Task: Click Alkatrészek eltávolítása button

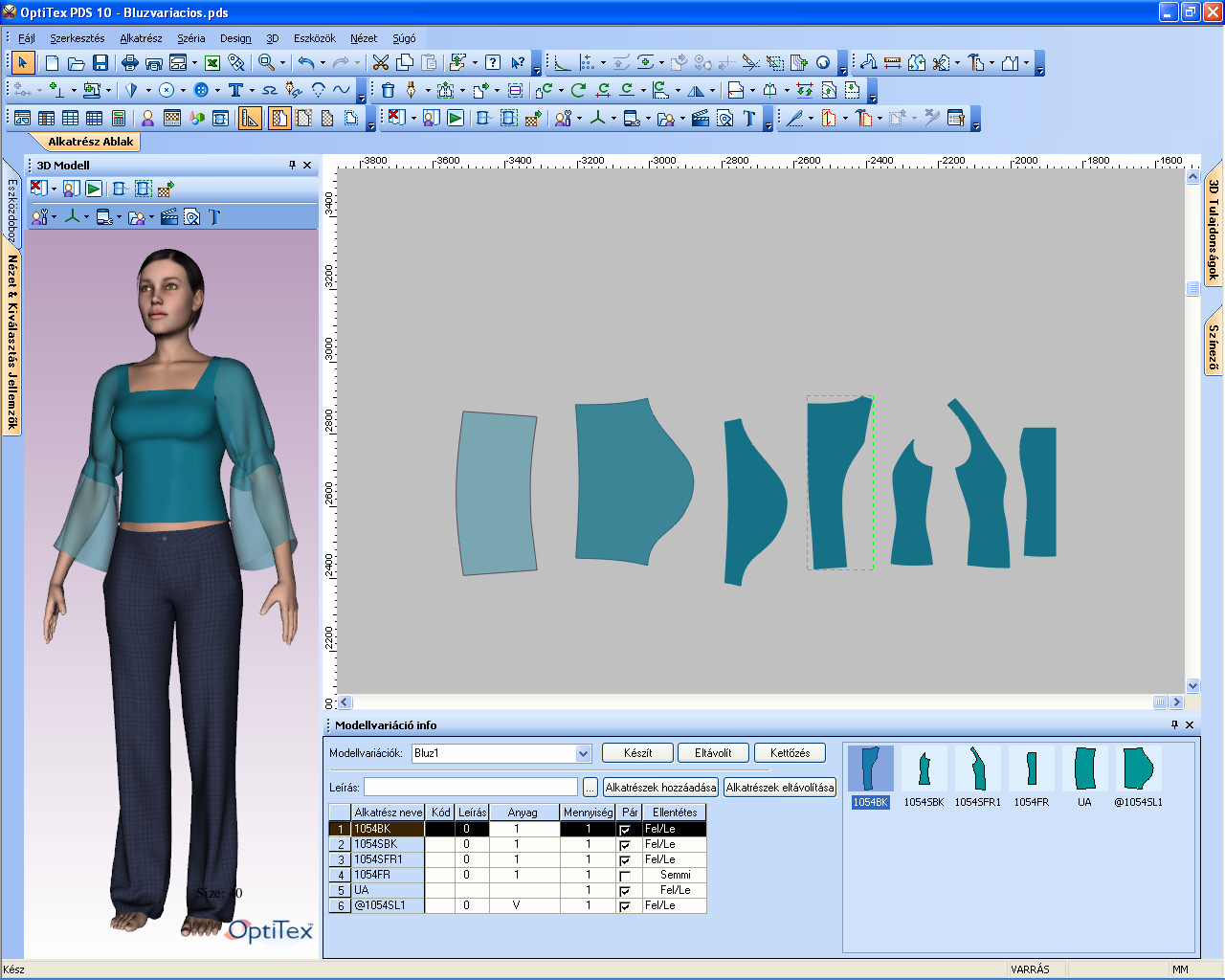Action: tap(780, 788)
